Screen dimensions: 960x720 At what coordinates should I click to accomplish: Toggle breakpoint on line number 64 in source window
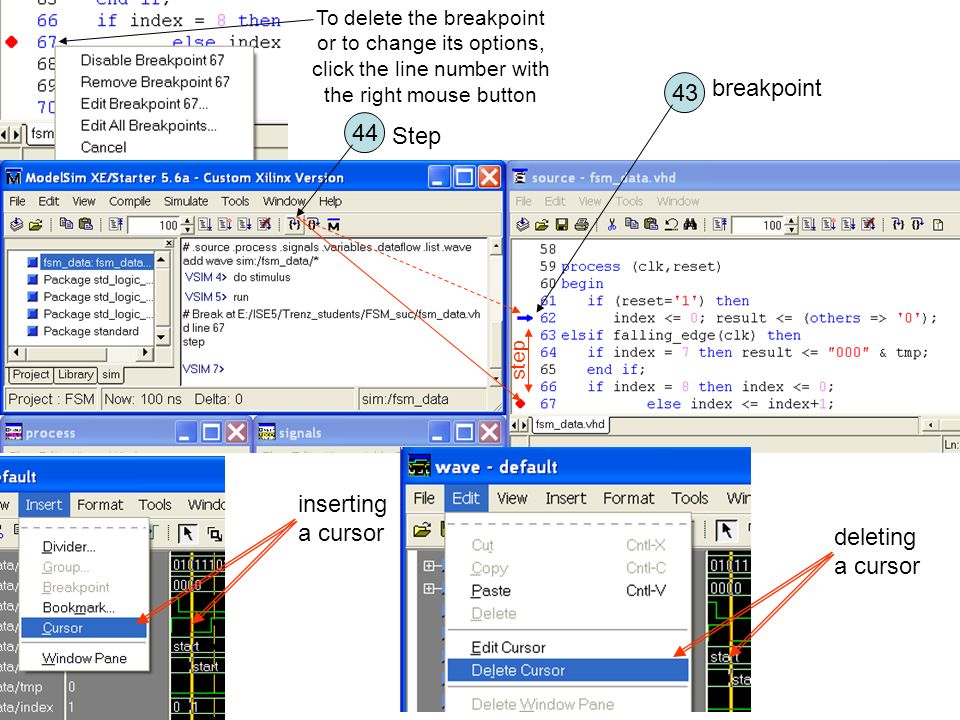click(548, 352)
